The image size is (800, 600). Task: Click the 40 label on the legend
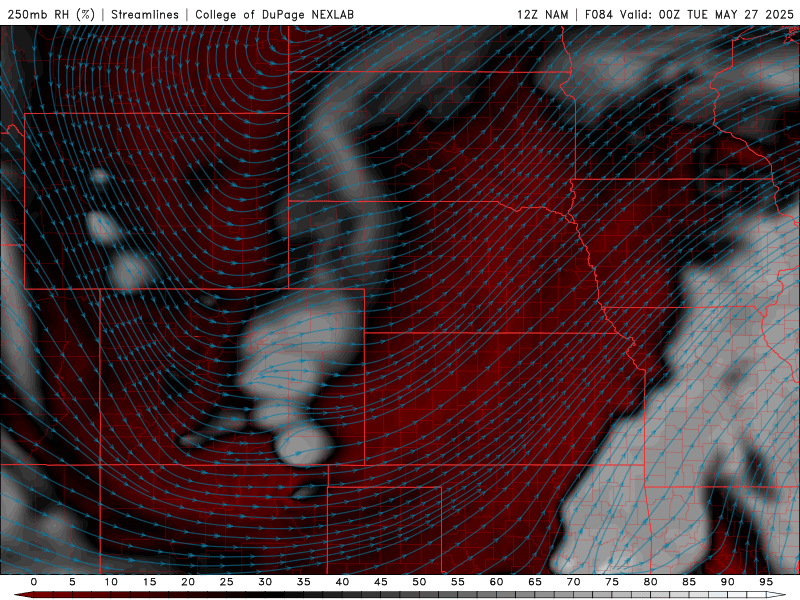[342, 582]
